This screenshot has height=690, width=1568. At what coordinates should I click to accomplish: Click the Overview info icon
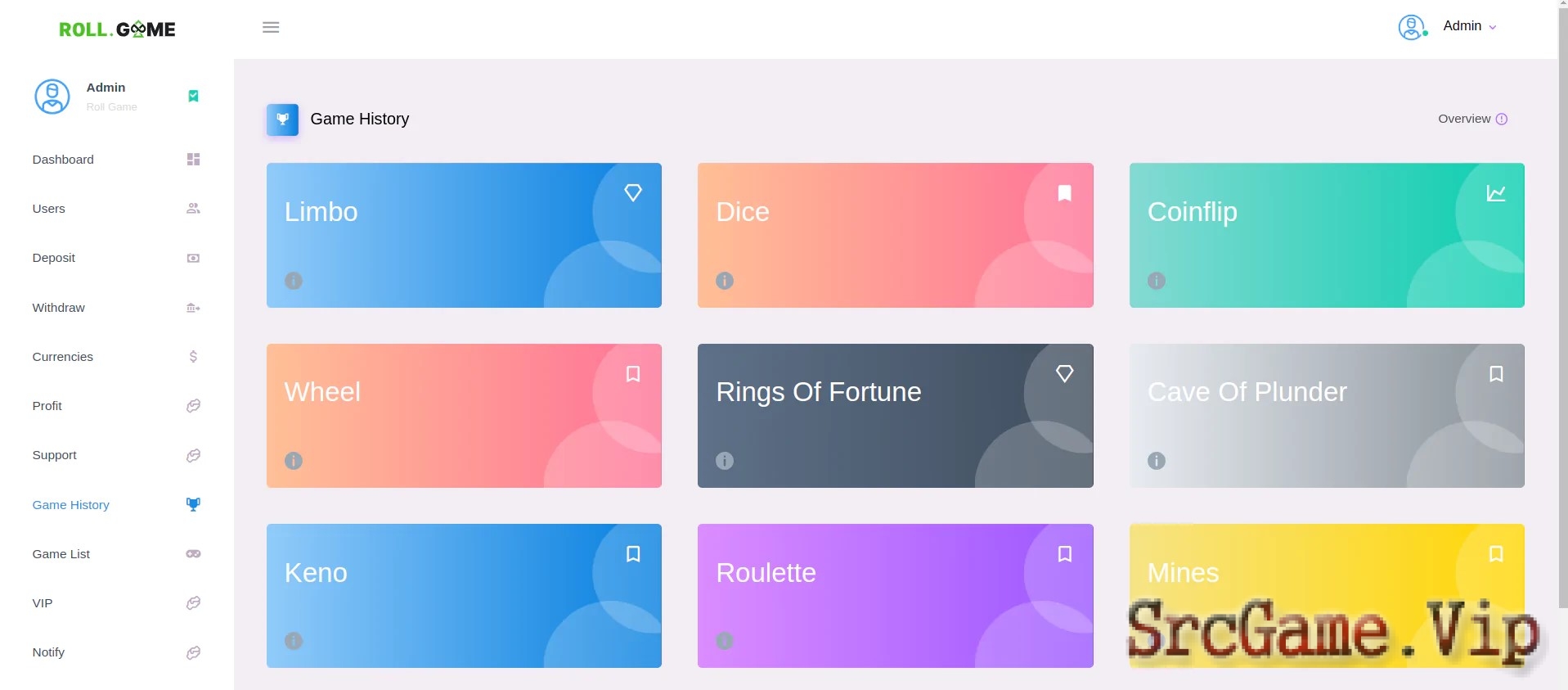pyautogui.click(x=1502, y=120)
